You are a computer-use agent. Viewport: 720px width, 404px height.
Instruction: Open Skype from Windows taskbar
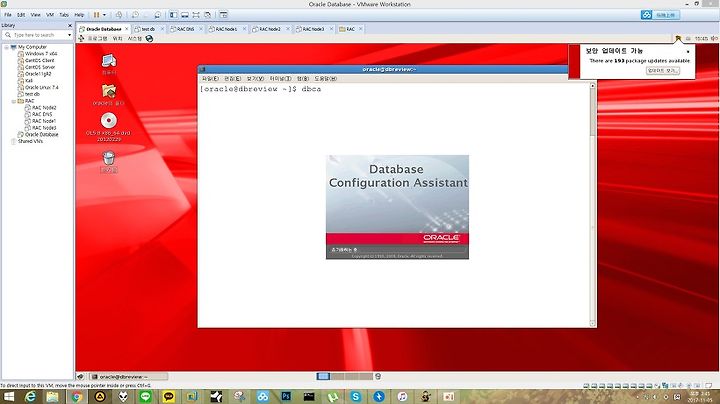pyautogui.click(x=355, y=397)
